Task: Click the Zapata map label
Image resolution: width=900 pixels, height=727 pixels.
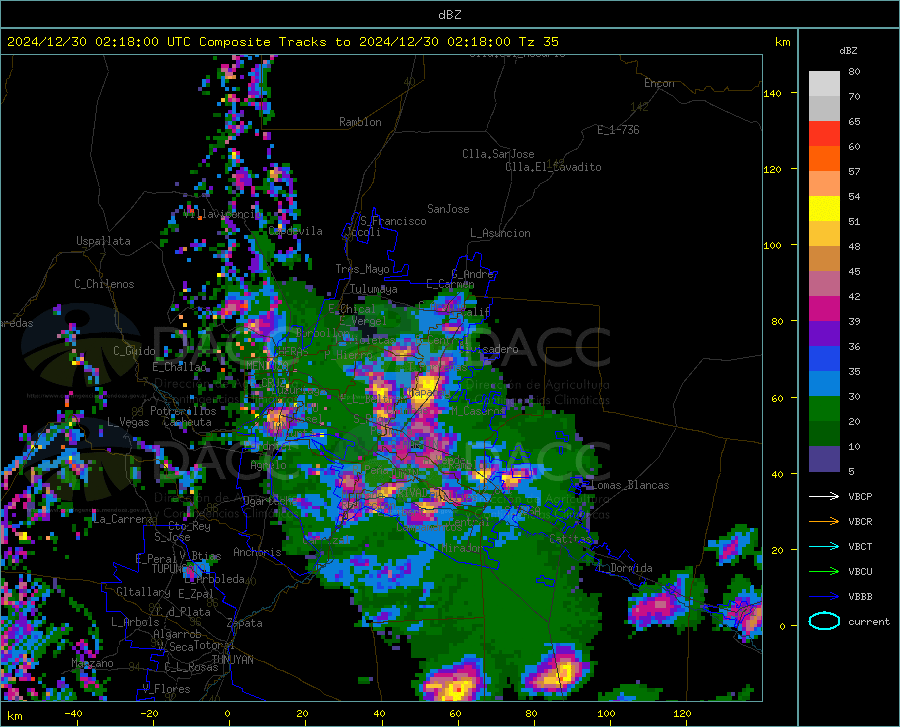Action: (245, 623)
